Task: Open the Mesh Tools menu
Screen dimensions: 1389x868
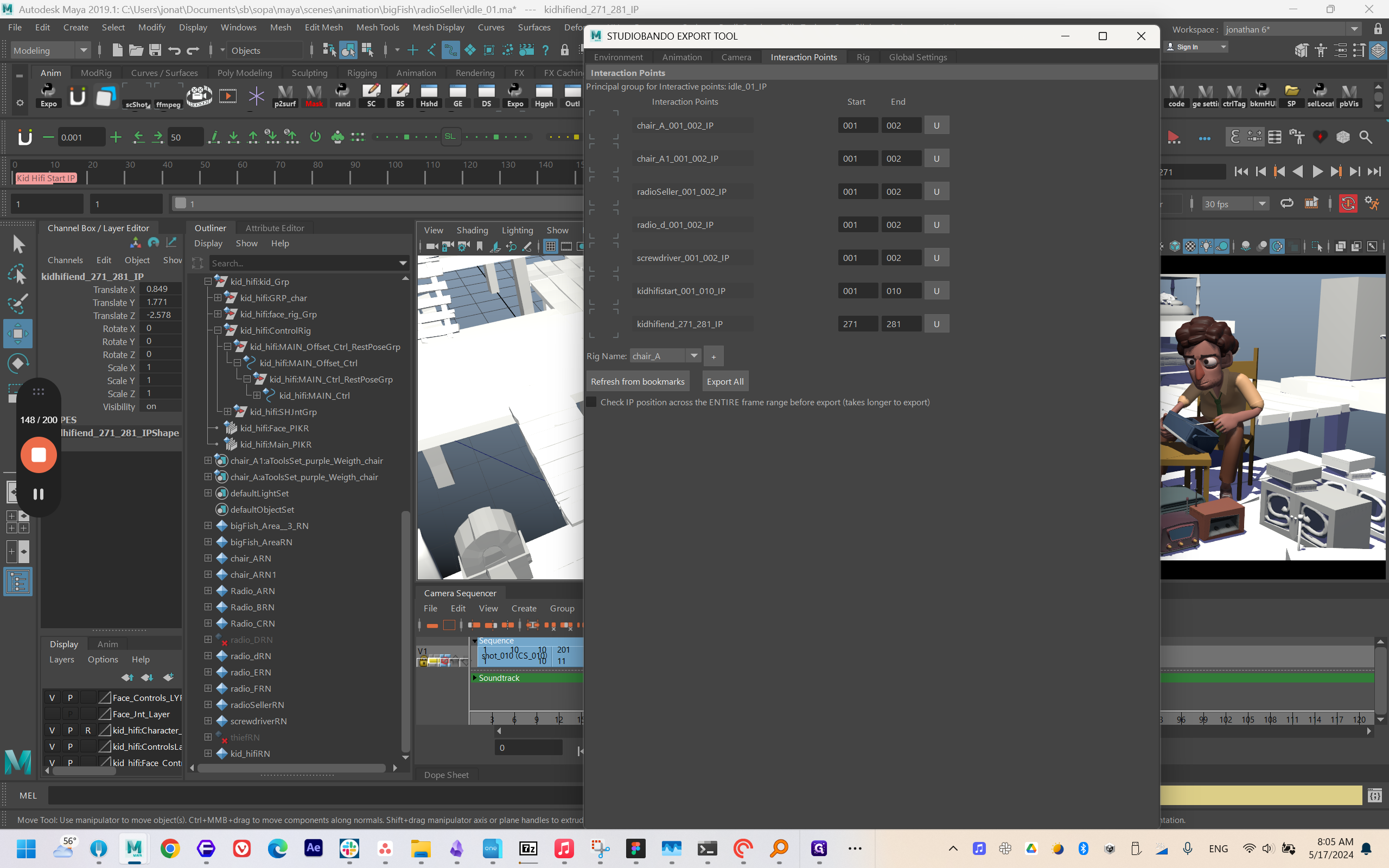Action: (x=377, y=27)
